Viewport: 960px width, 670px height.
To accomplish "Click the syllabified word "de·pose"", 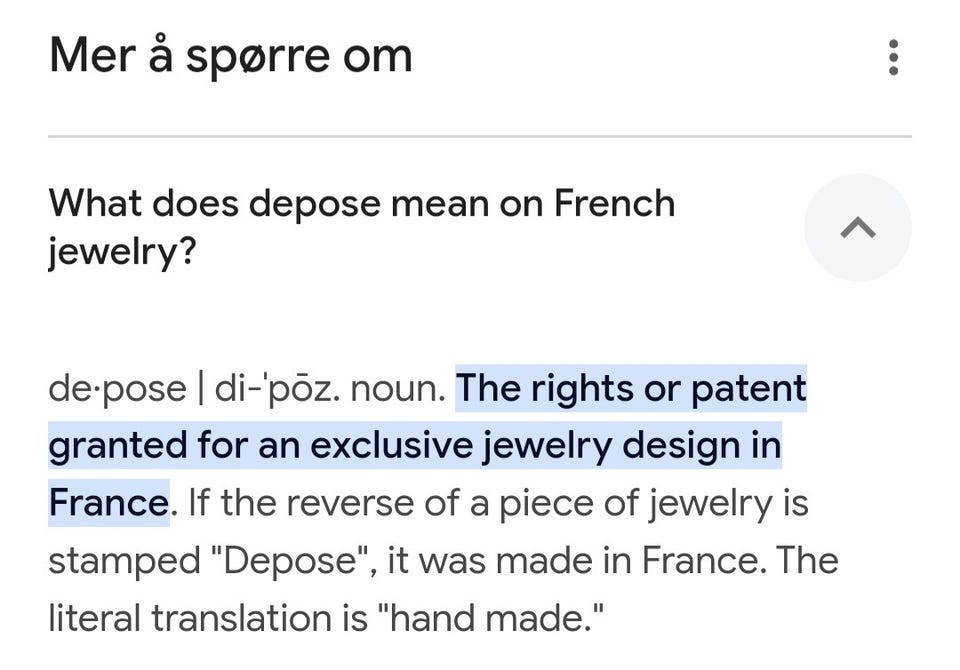I will click(116, 389).
